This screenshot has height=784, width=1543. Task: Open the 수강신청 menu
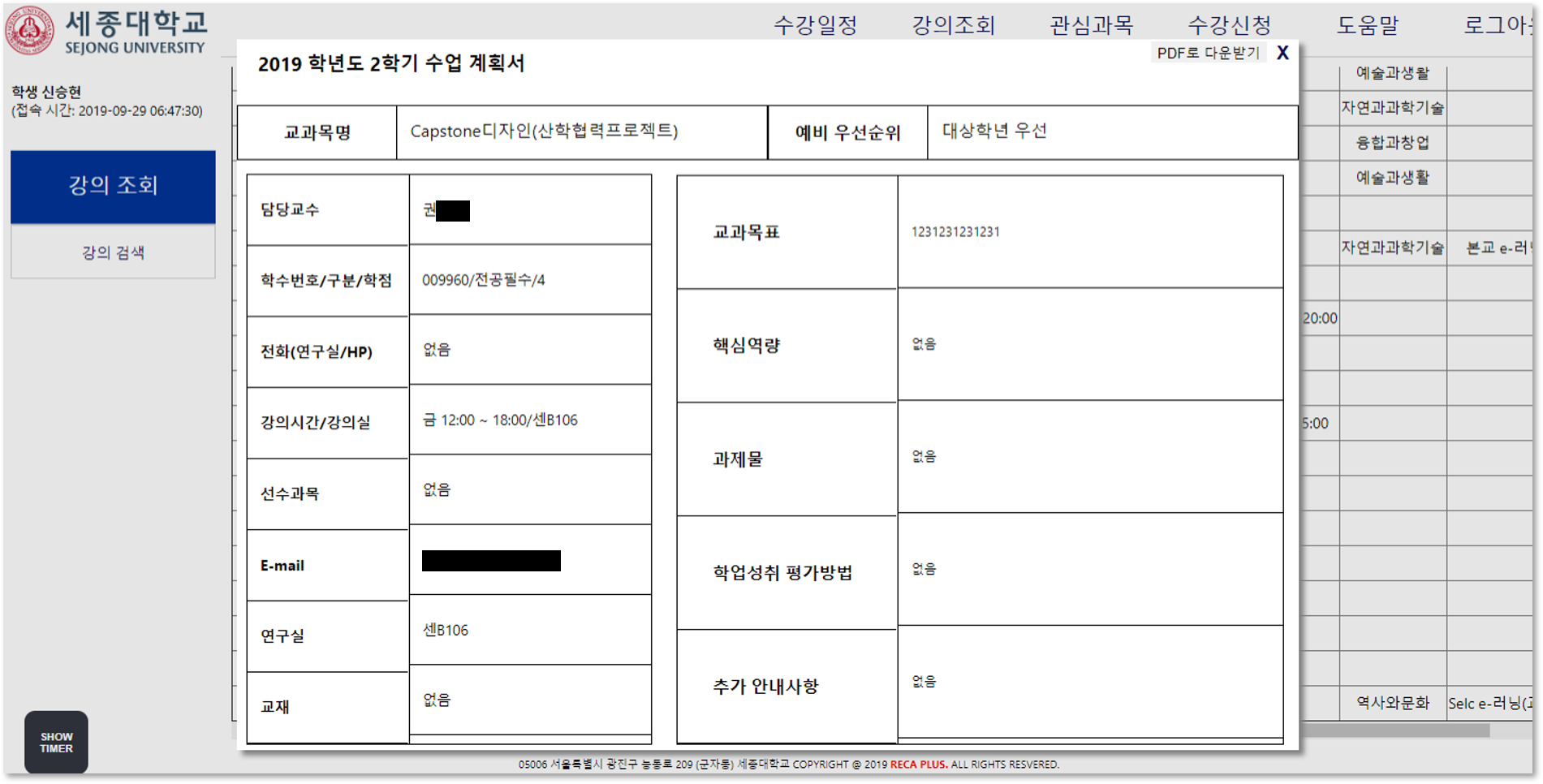(x=1229, y=25)
